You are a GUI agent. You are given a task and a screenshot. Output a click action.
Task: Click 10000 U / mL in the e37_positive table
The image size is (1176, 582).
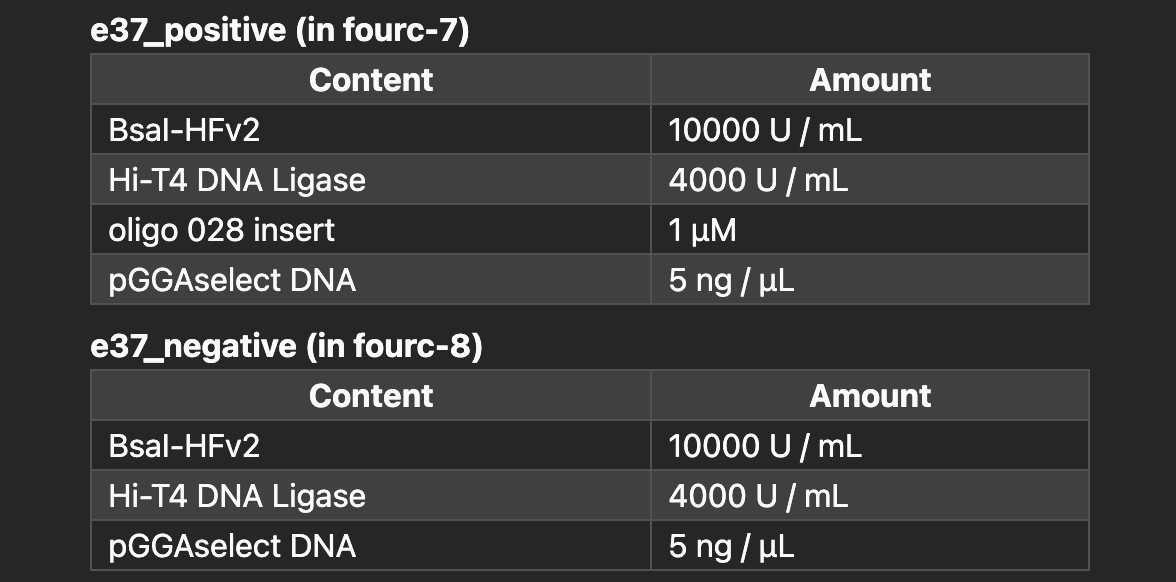(764, 130)
